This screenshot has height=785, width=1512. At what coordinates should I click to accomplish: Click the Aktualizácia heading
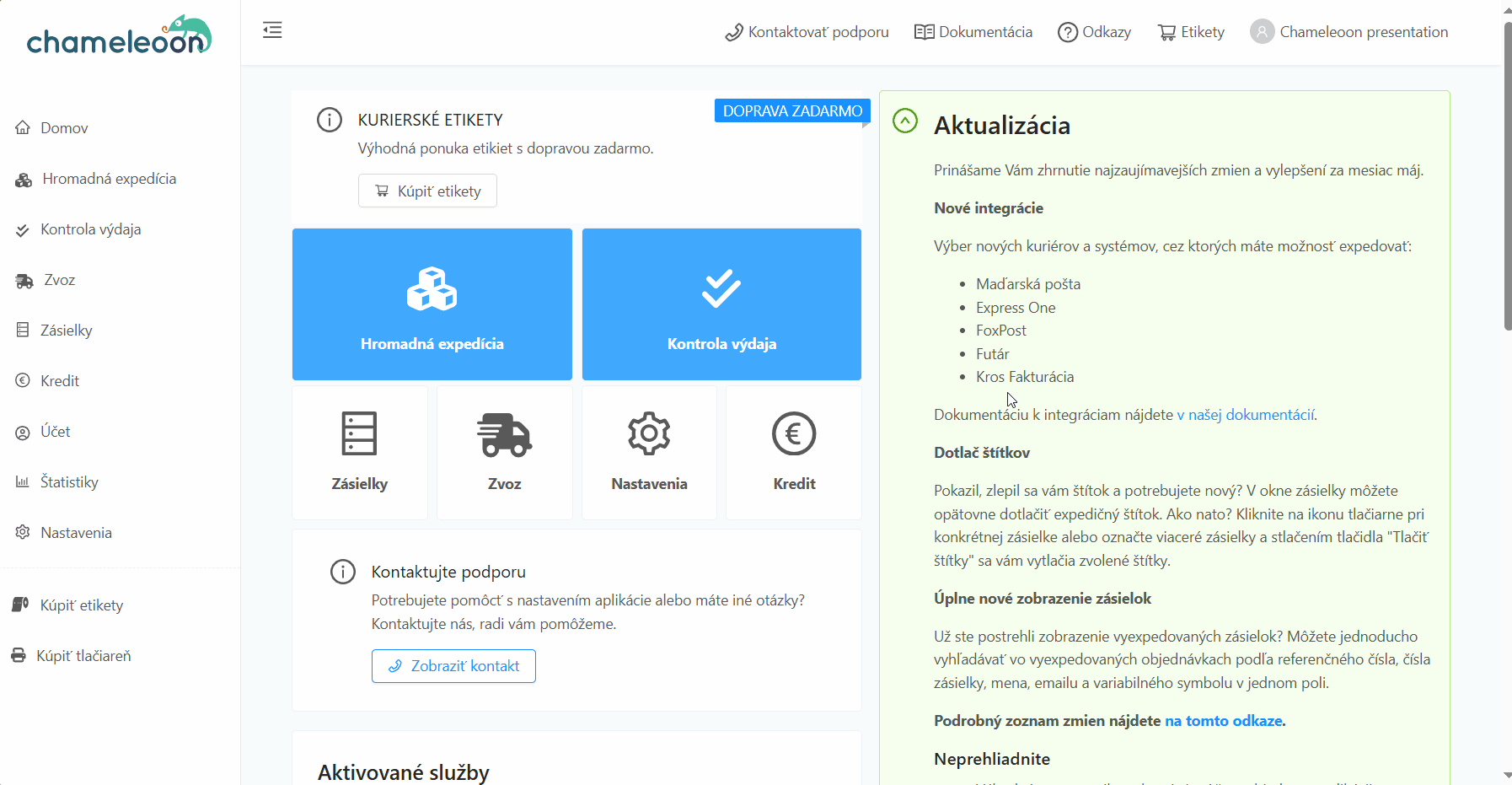[x=1002, y=126]
